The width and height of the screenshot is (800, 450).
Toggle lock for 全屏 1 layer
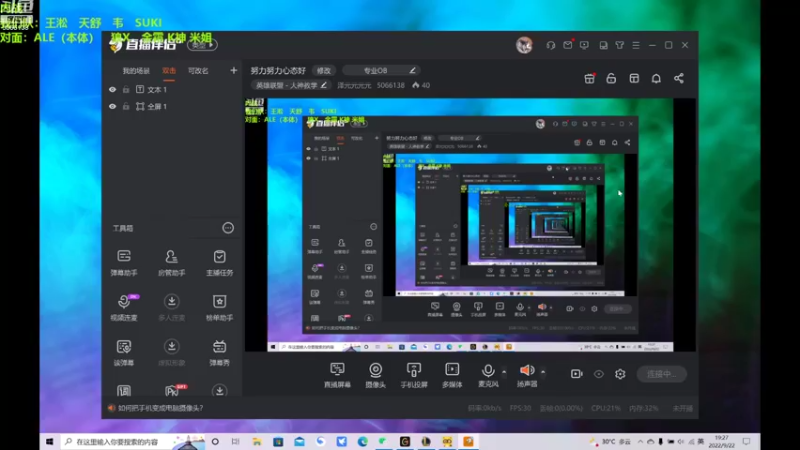point(126,107)
